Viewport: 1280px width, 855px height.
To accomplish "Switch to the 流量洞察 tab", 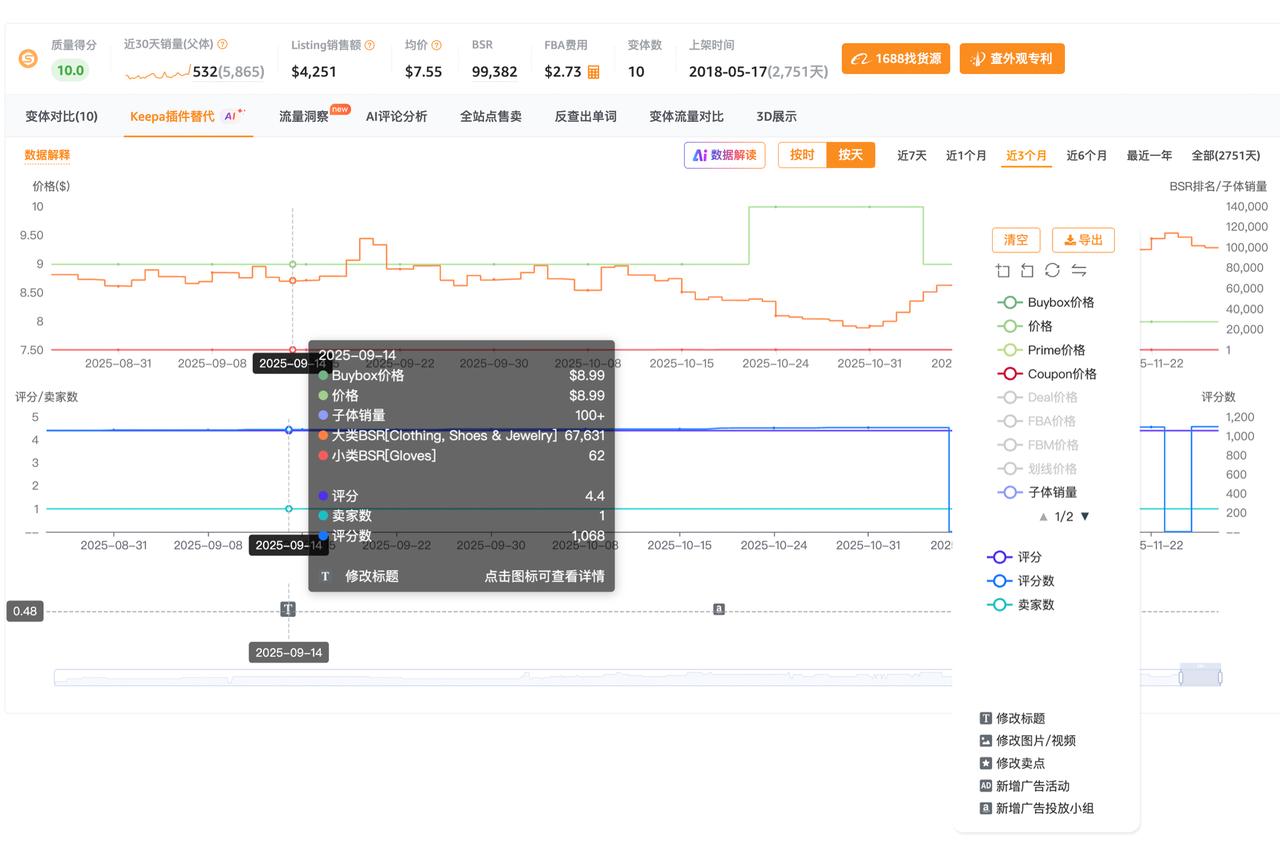I will [304, 116].
